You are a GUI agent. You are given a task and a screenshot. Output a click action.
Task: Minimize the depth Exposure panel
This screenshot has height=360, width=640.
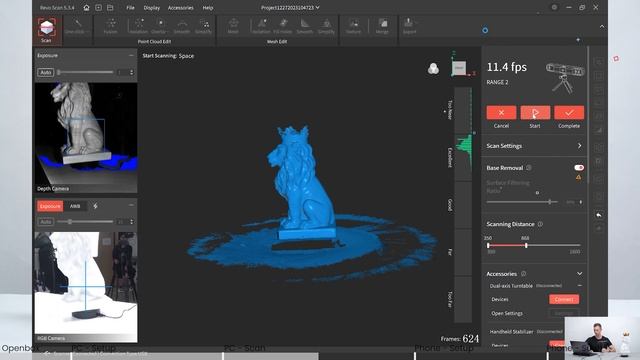131,56
